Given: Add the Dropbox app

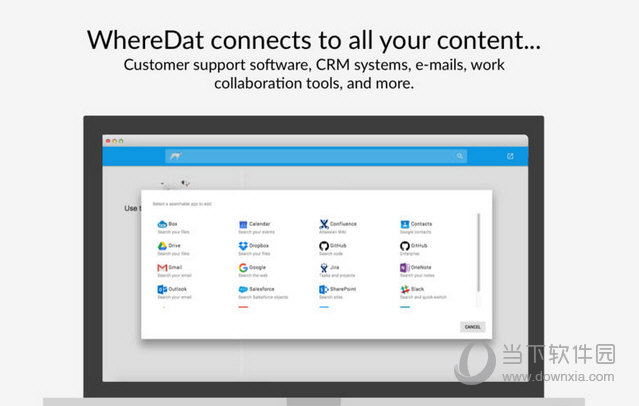Looking at the screenshot, I should coord(254,249).
